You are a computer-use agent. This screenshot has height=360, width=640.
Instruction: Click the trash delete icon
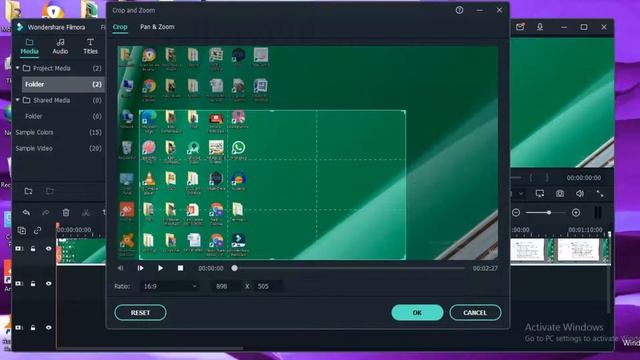(66, 212)
